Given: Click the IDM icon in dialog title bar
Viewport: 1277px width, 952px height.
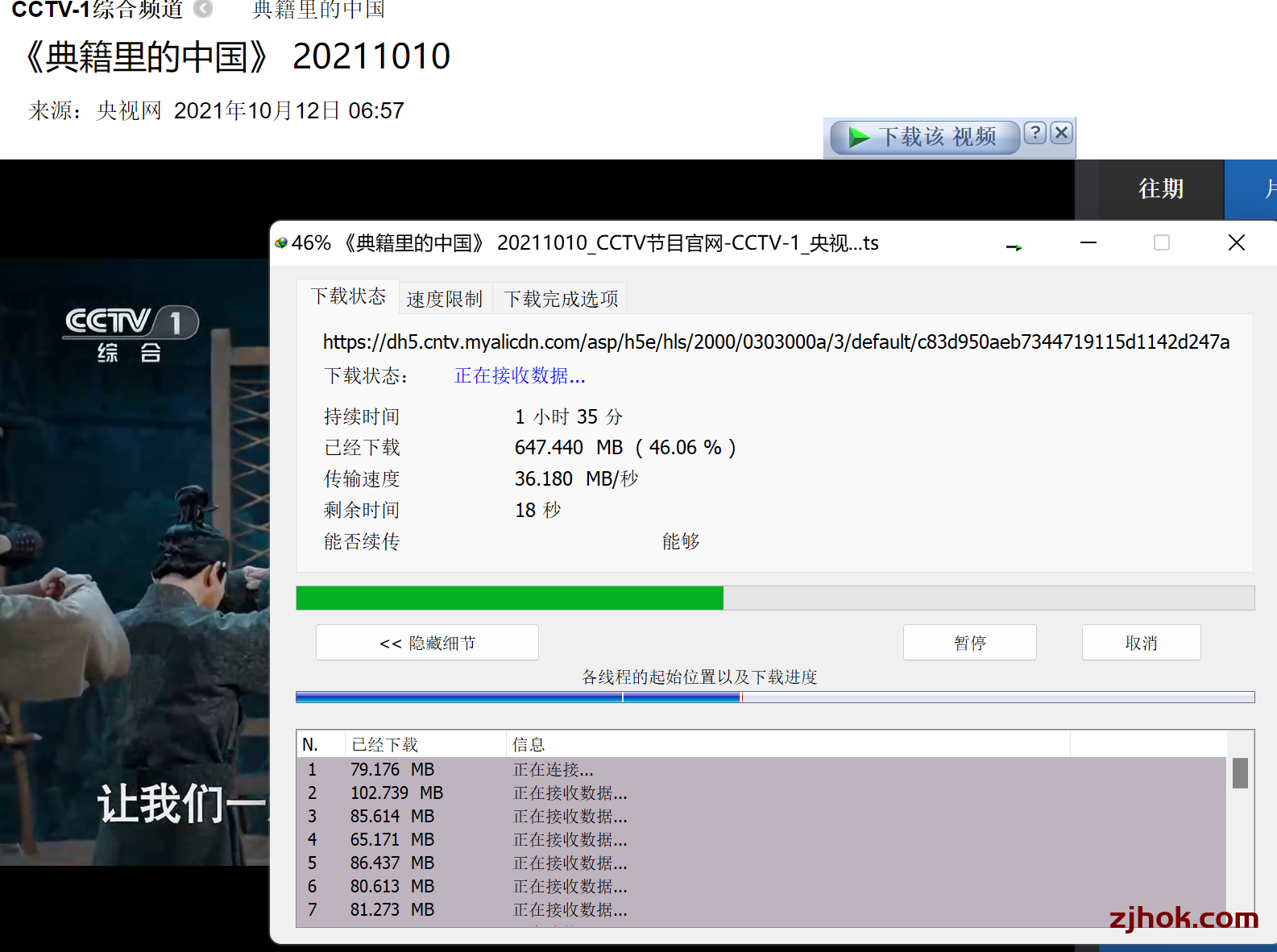Looking at the screenshot, I should 281,243.
